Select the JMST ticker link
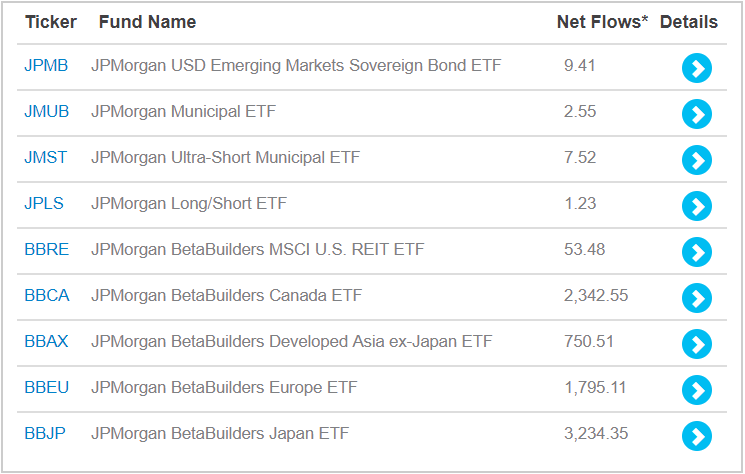The image size is (745, 474). 46,158
